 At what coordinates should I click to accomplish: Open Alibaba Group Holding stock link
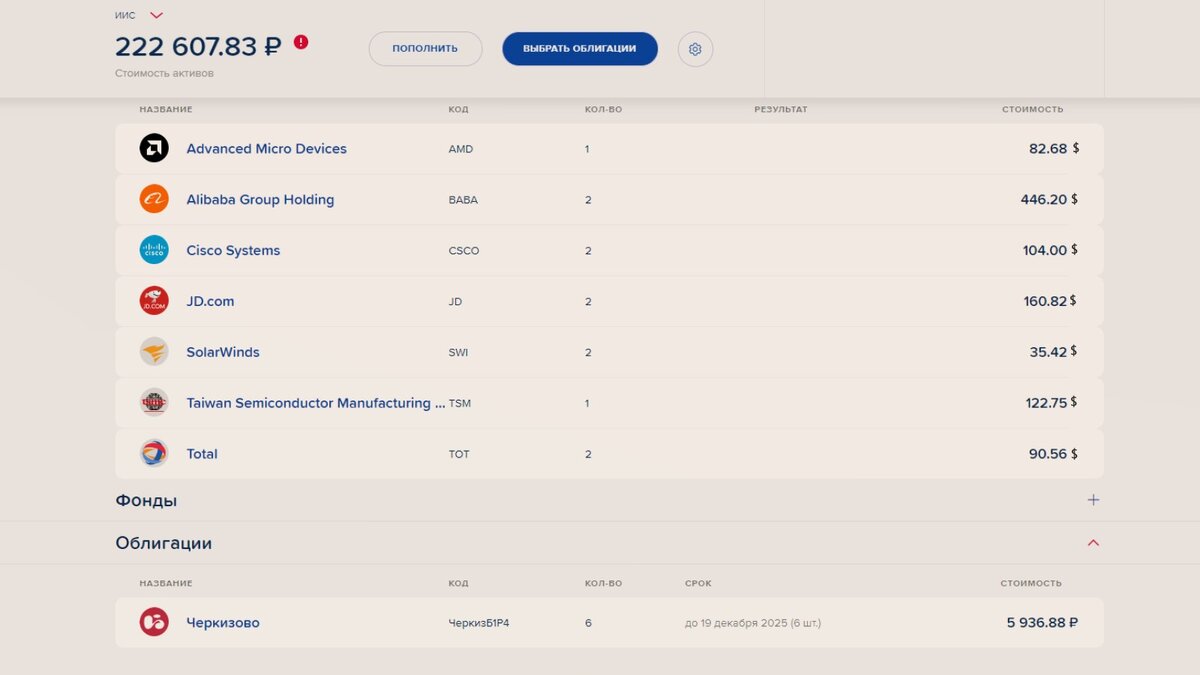click(260, 200)
